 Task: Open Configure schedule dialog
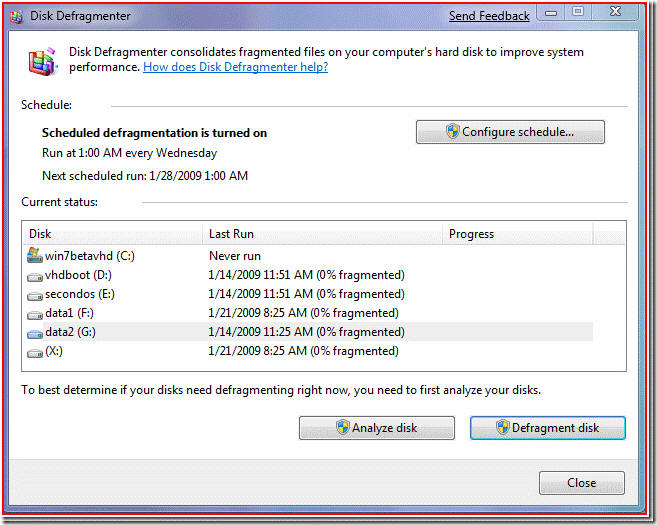pyautogui.click(x=510, y=132)
